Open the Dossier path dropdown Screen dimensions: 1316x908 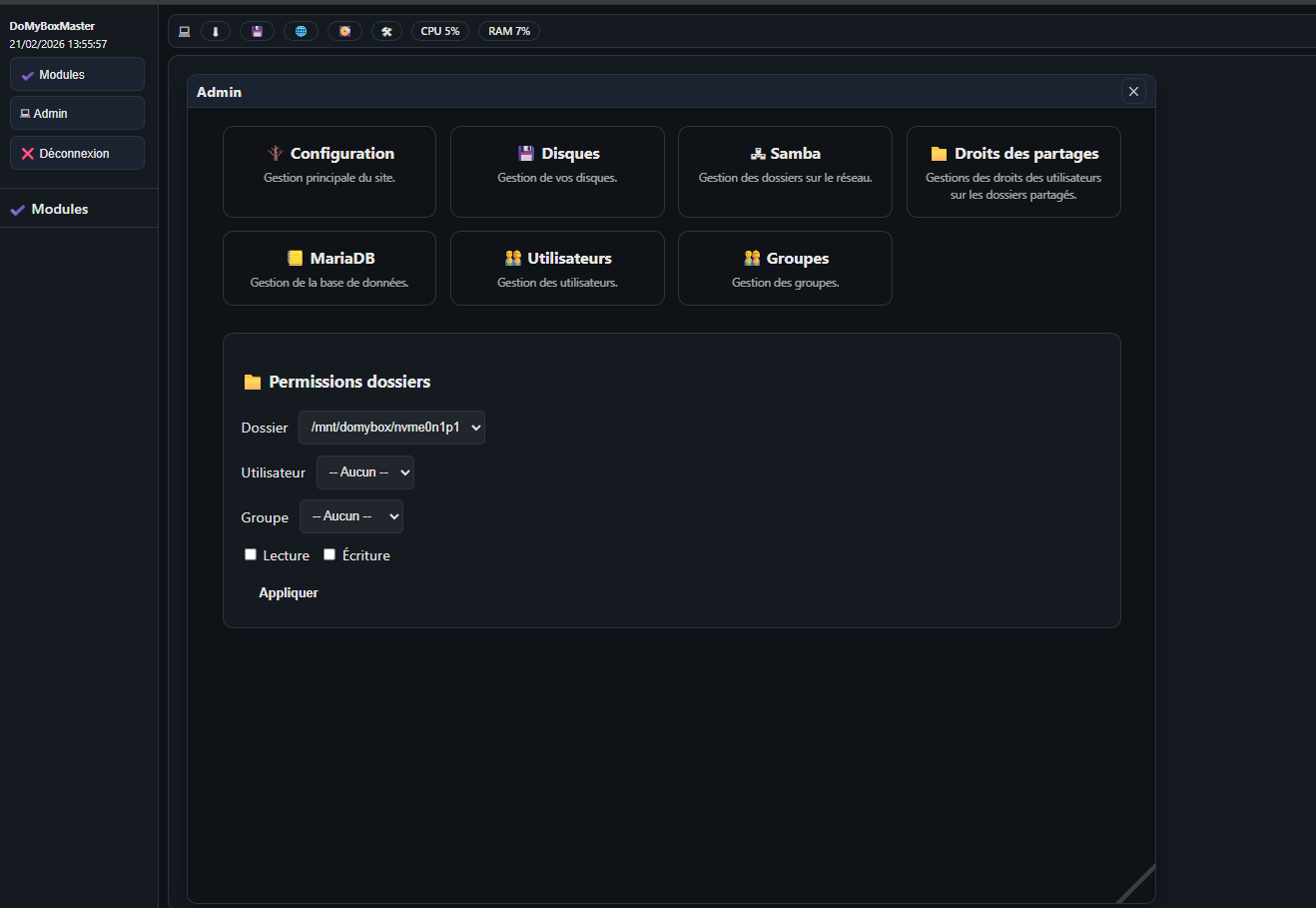(391, 428)
